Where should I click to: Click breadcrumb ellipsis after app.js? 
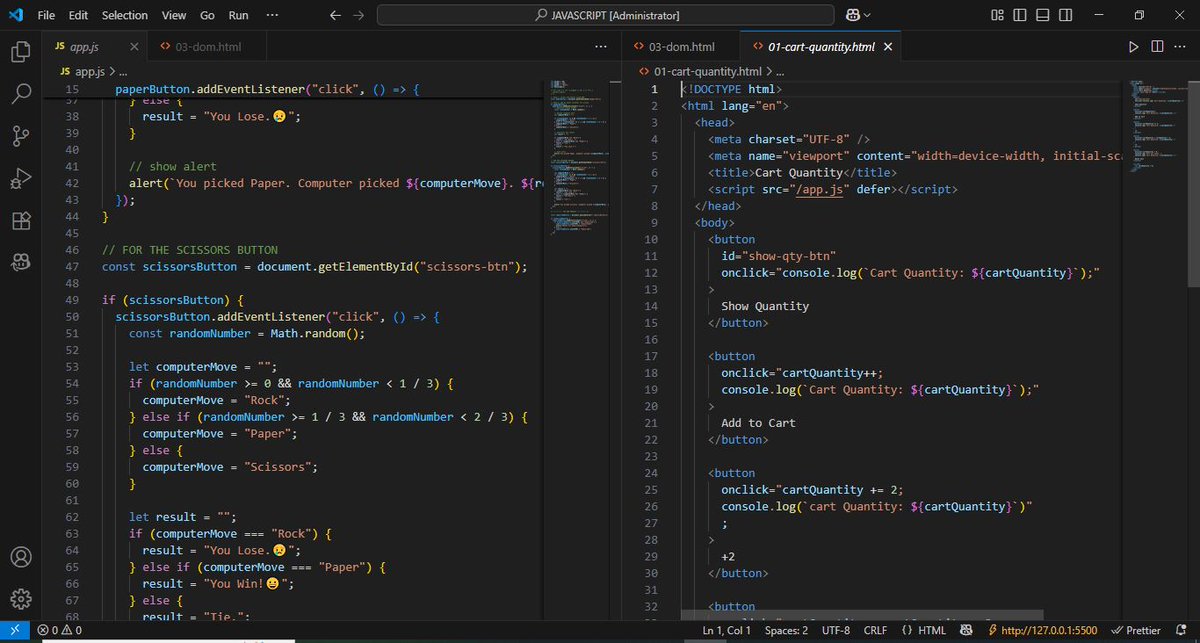click(123, 72)
